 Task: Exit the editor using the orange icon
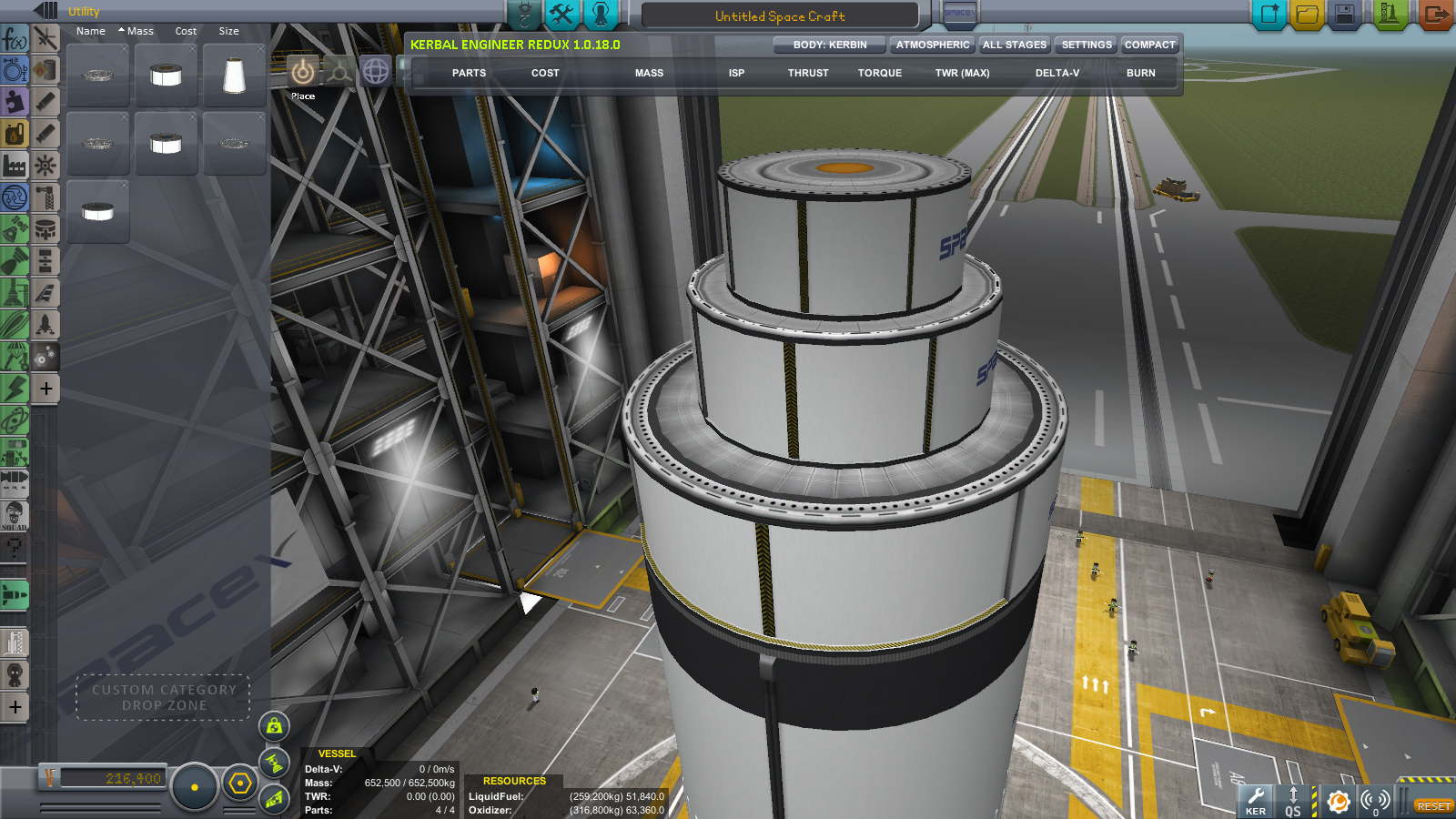tap(1435, 15)
